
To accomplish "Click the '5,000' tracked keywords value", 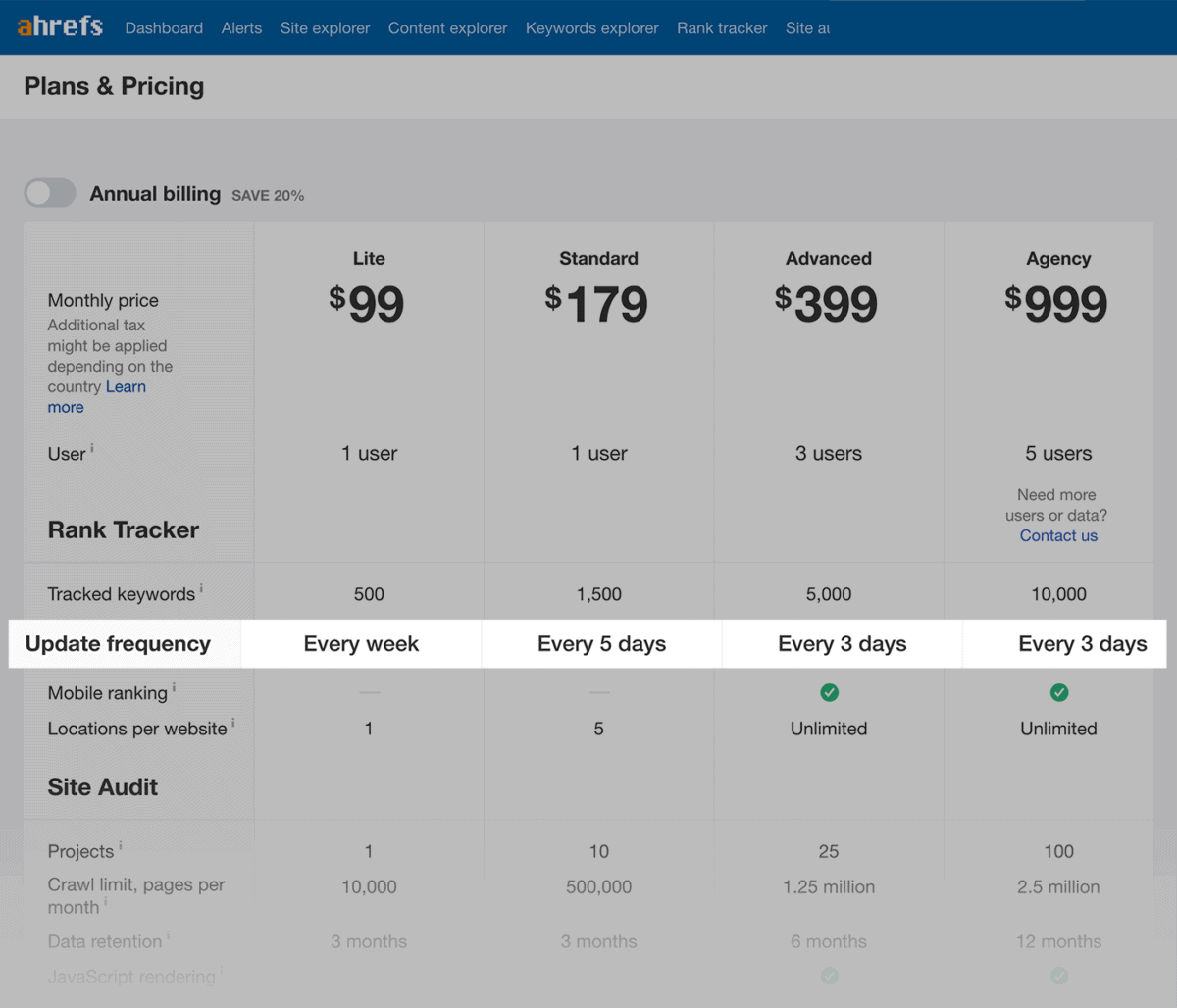I will 829,594.
